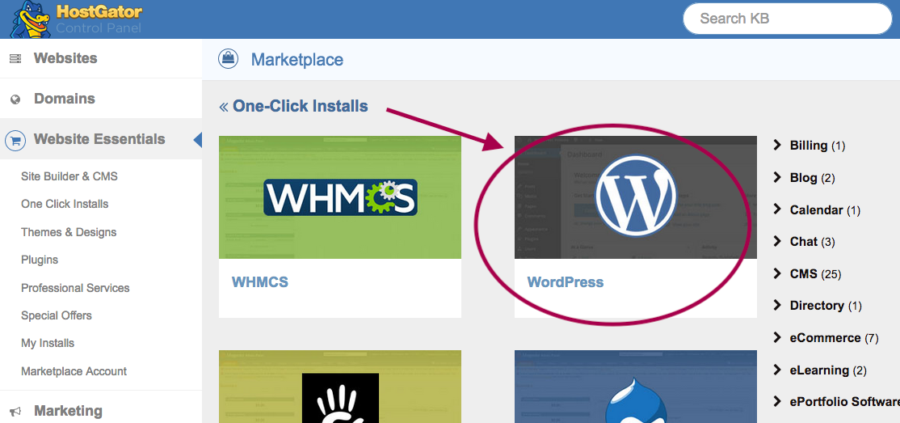Select the Billing (1) category label
Image resolution: width=900 pixels, height=423 pixels.
point(817,146)
